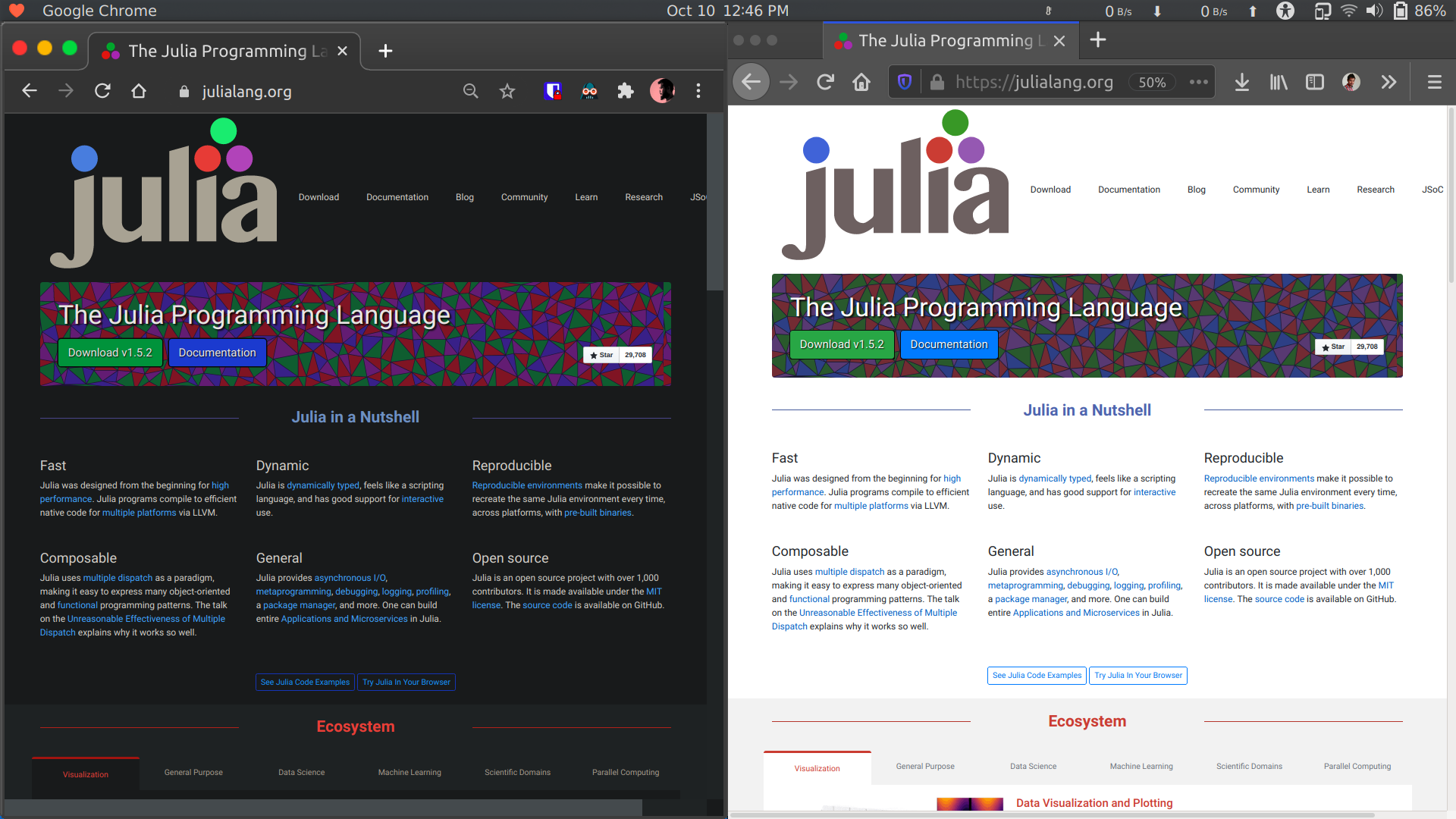Click Try Julia In Your Browser in Firefox

click(x=1138, y=676)
